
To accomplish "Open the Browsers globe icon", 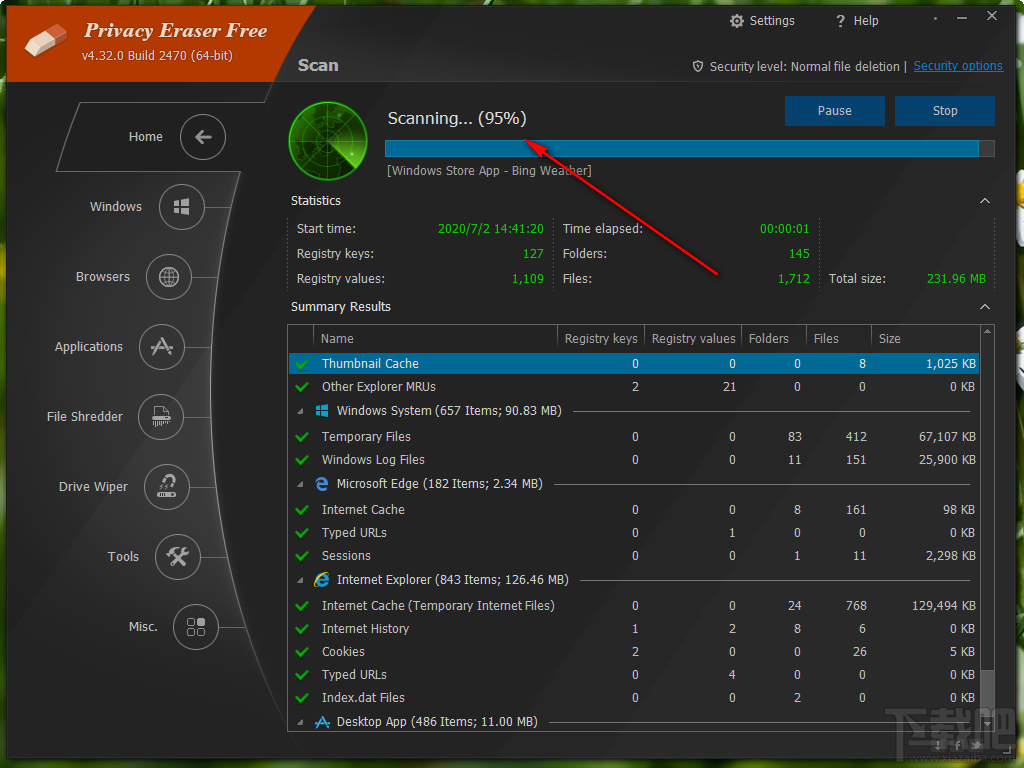I will point(168,277).
